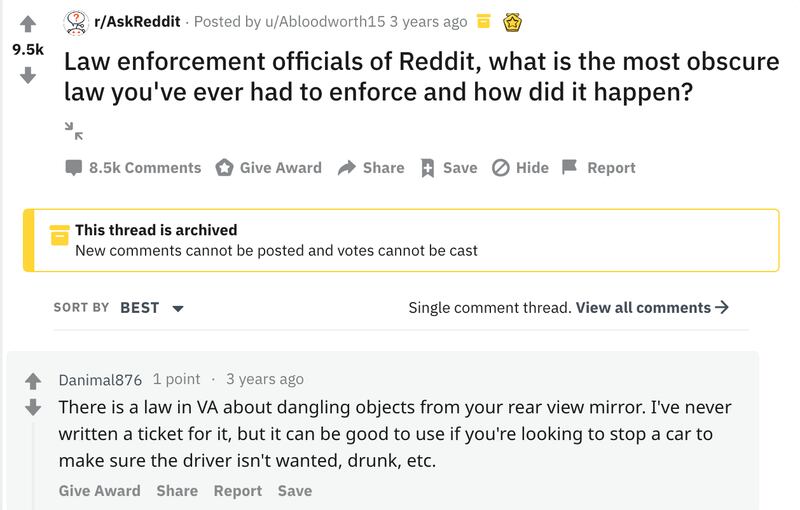Hide the post

[x=521, y=168]
